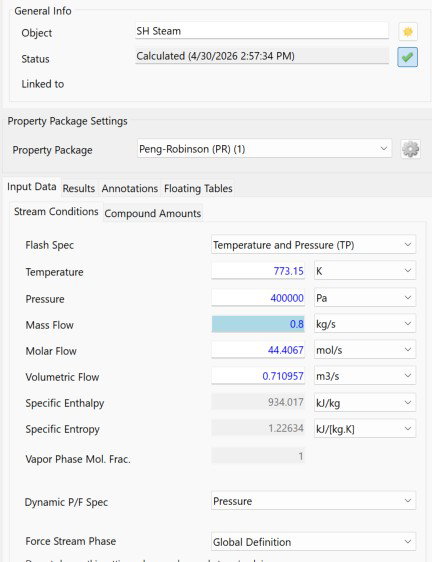The height and width of the screenshot is (562, 432).
Task: Select the Pressure value field 400000
Action: [x=258, y=298]
